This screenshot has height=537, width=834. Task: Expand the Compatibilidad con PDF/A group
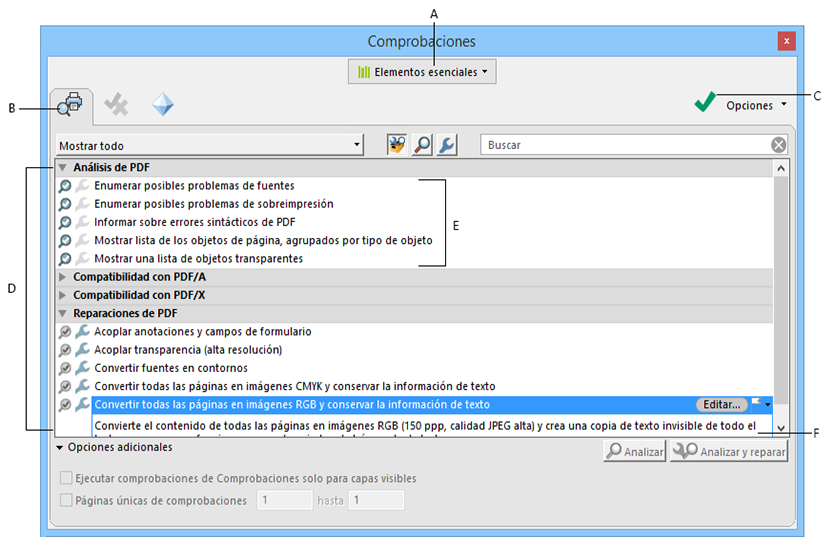click(63, 277)
